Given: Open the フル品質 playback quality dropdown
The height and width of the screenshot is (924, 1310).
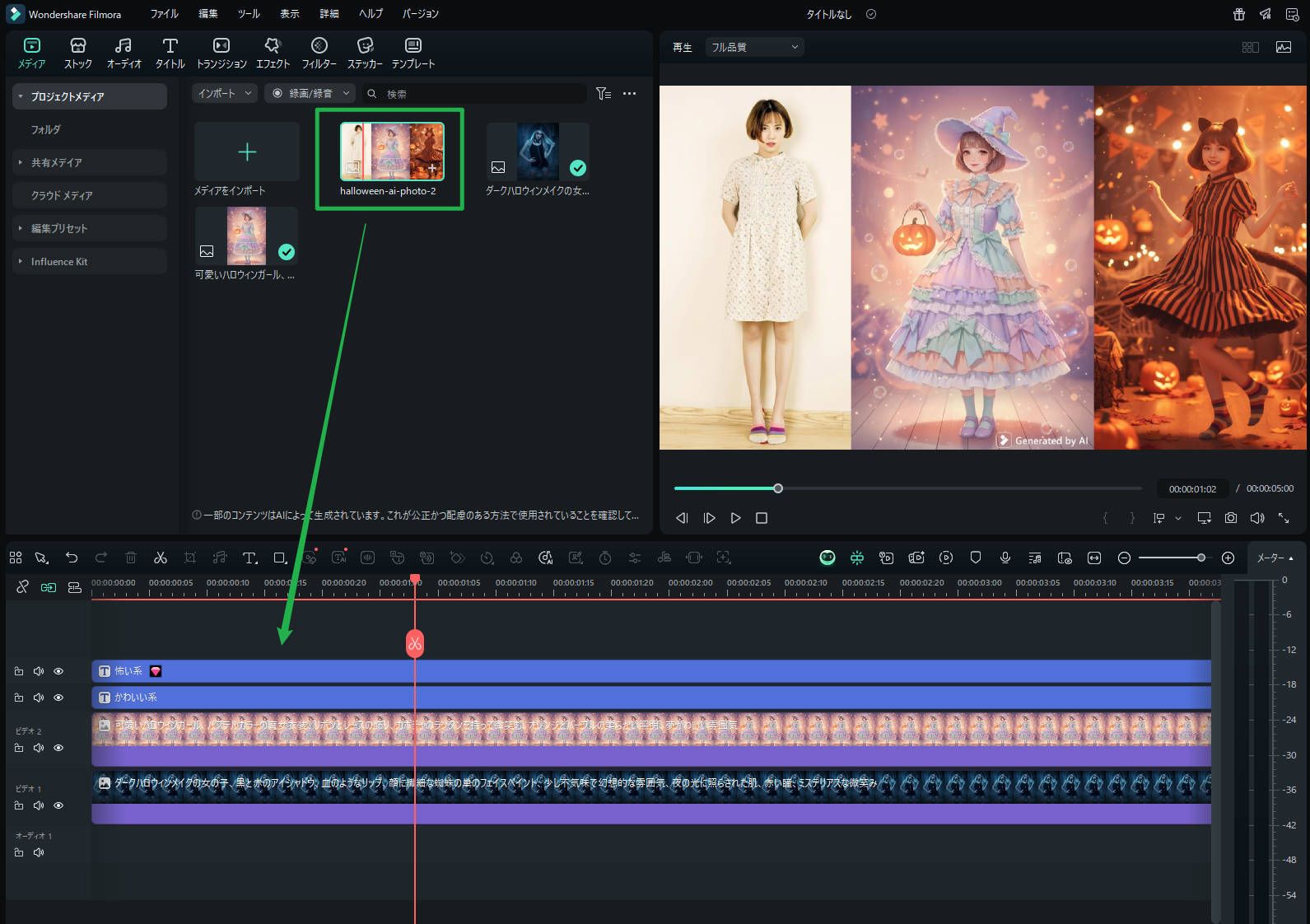Looking at the screenshot, I should point(754,48).
